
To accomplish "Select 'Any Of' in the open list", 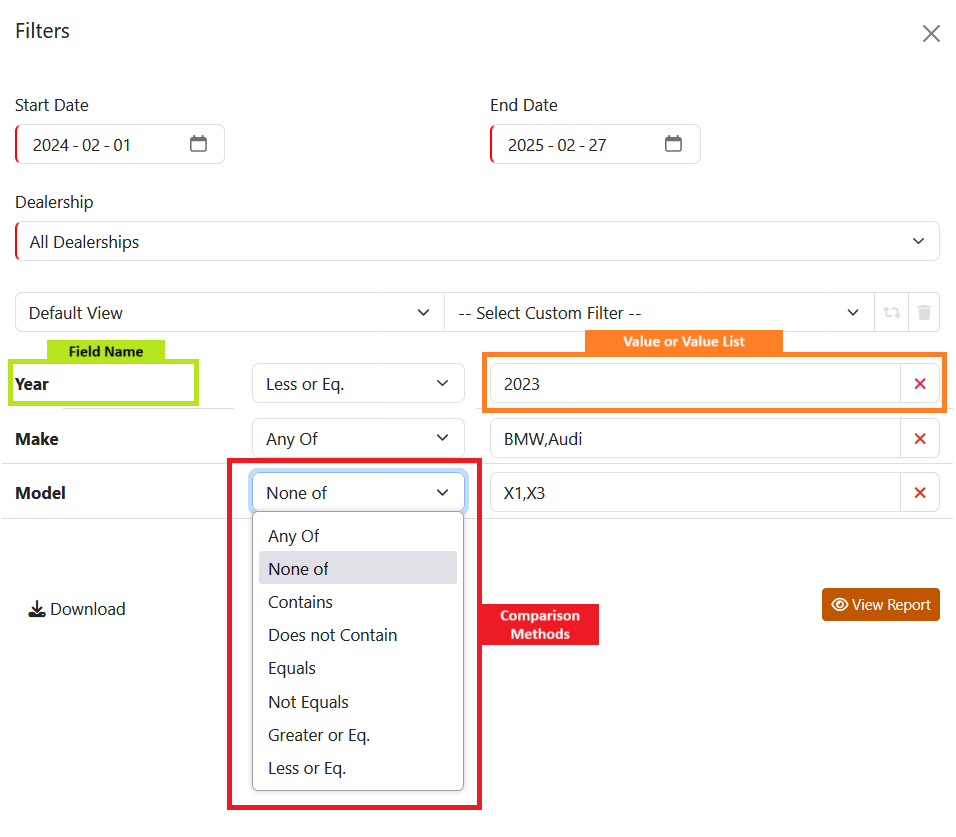I will [x=293, y=536].
